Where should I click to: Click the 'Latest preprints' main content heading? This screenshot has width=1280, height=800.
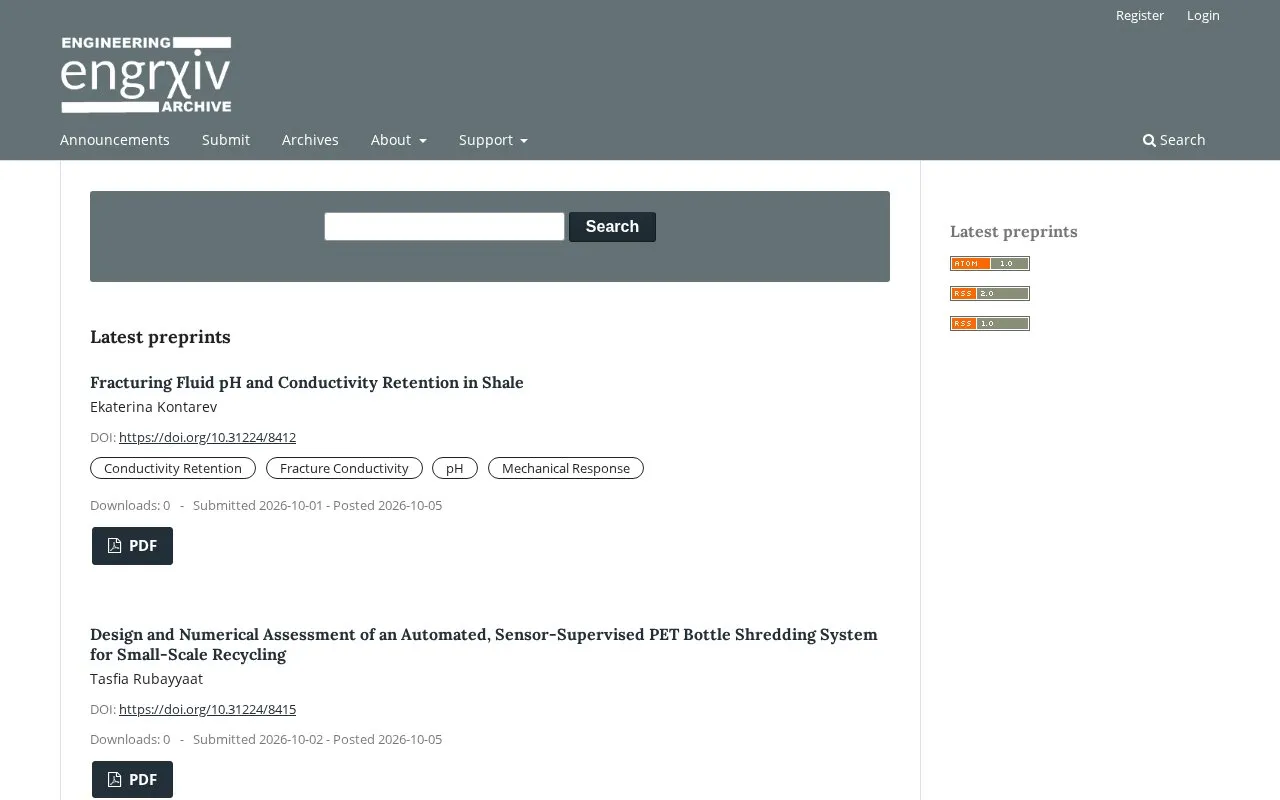click(160, 337)
